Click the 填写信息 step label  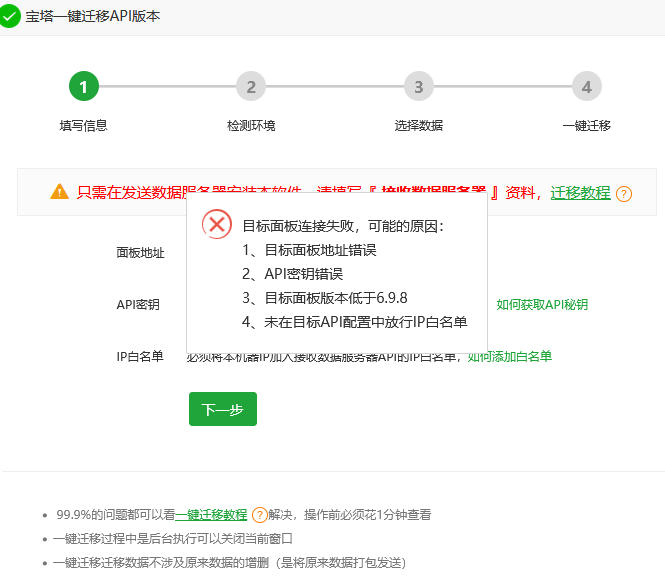pyautogui.click(x=84, y=126)
